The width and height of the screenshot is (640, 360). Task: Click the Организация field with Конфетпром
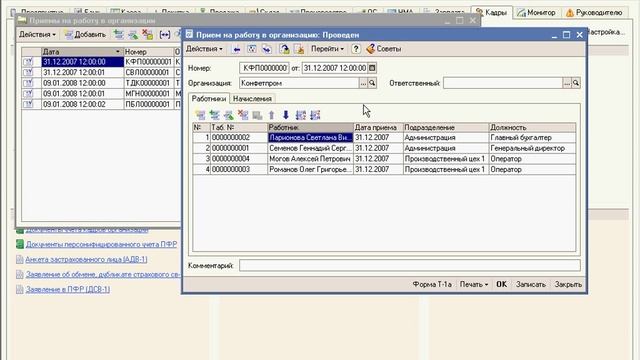point(299,83)
